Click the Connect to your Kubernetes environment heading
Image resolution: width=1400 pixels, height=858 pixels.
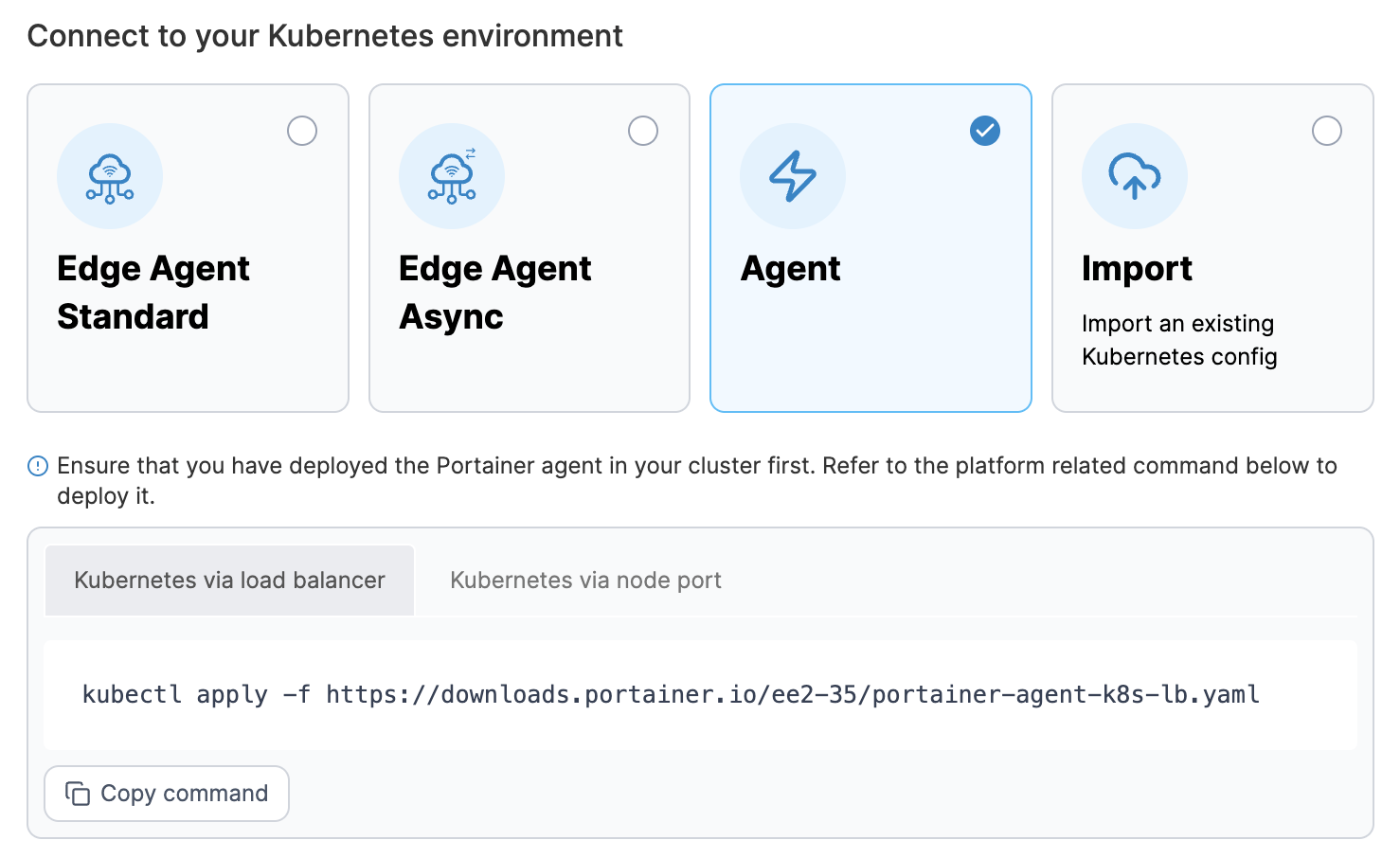click(325, 36)
